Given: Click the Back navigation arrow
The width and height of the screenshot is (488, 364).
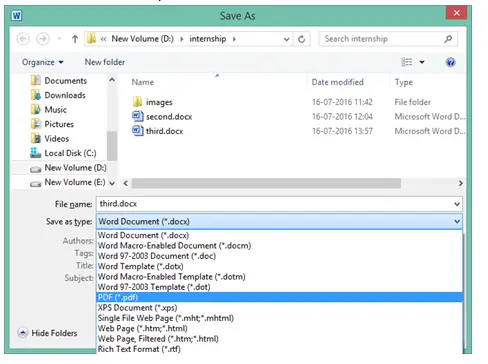Looking at the screenshot, I should 23,39.
